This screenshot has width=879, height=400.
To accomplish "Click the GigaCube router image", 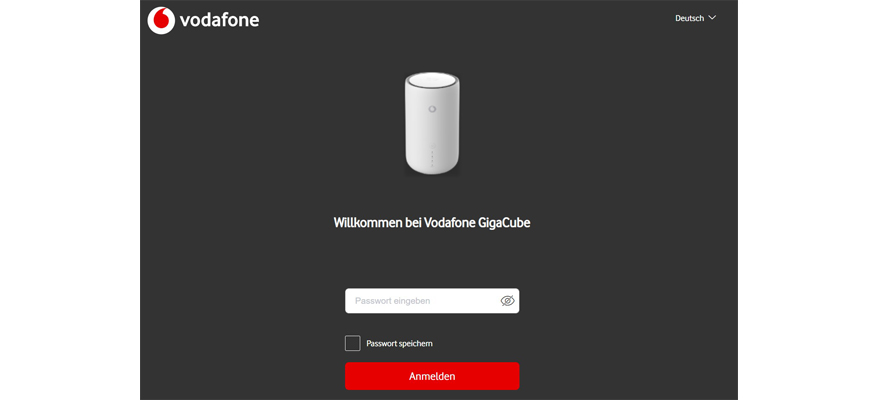I will [432, 124].
